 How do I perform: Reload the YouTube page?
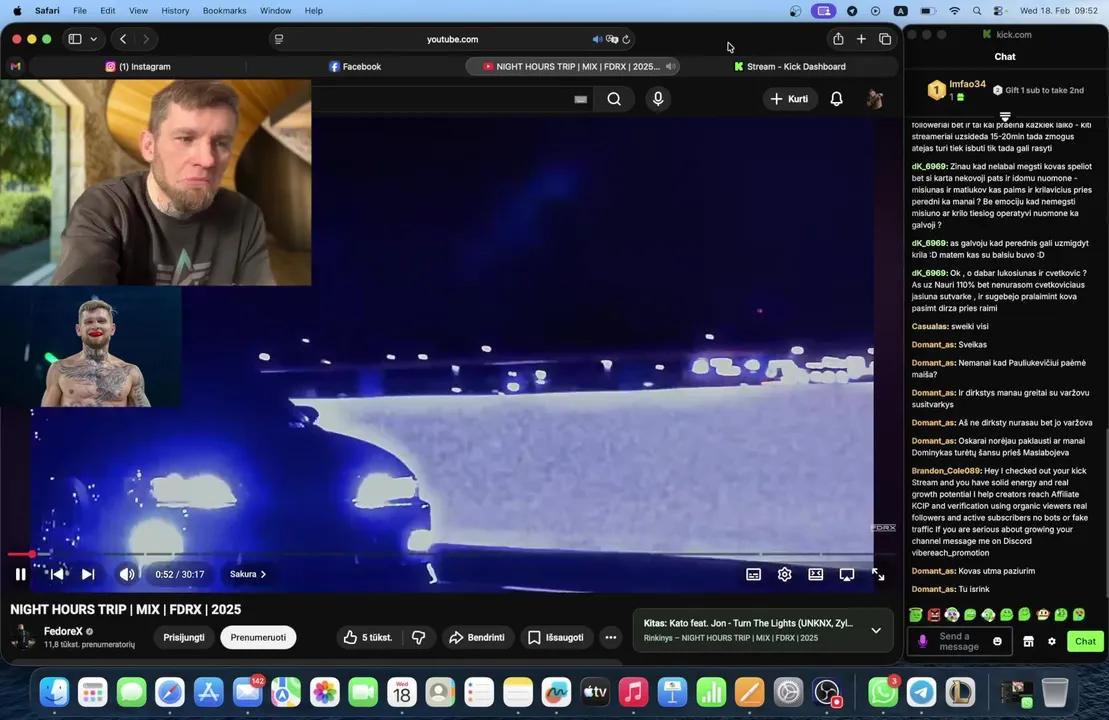point(626,39)
